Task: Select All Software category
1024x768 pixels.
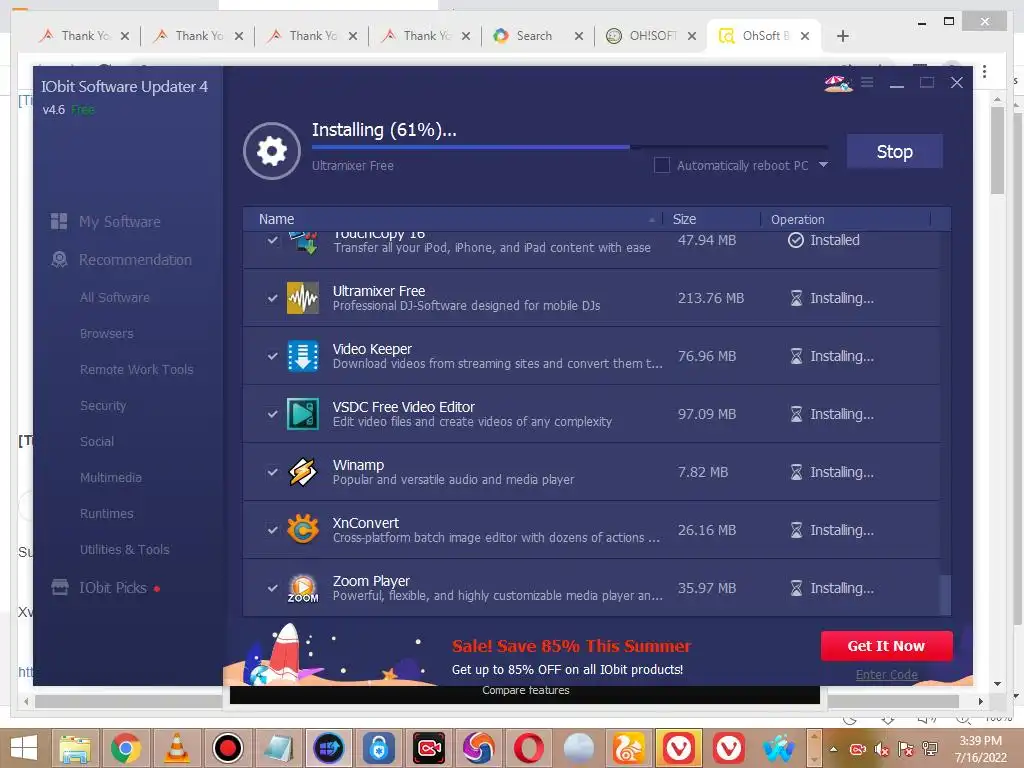Action: pos(115,297)
